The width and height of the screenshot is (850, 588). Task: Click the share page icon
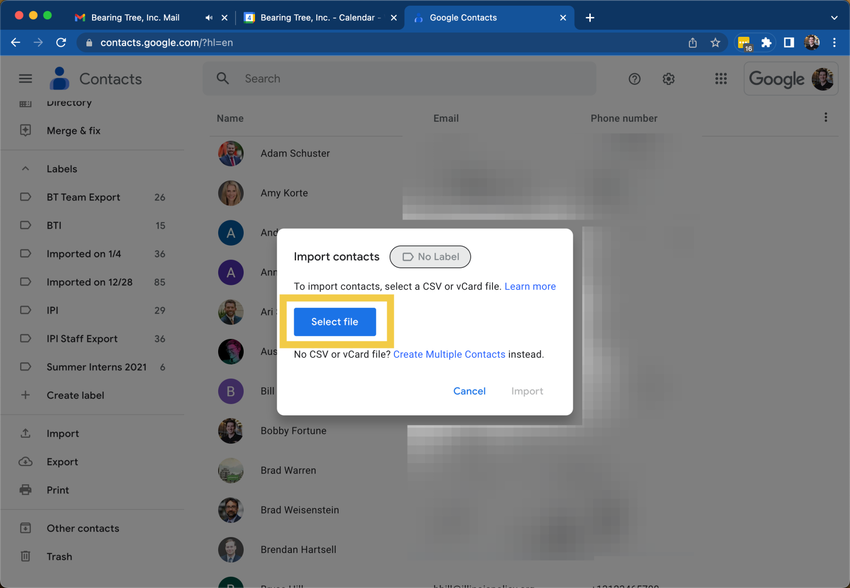(692, 43)
